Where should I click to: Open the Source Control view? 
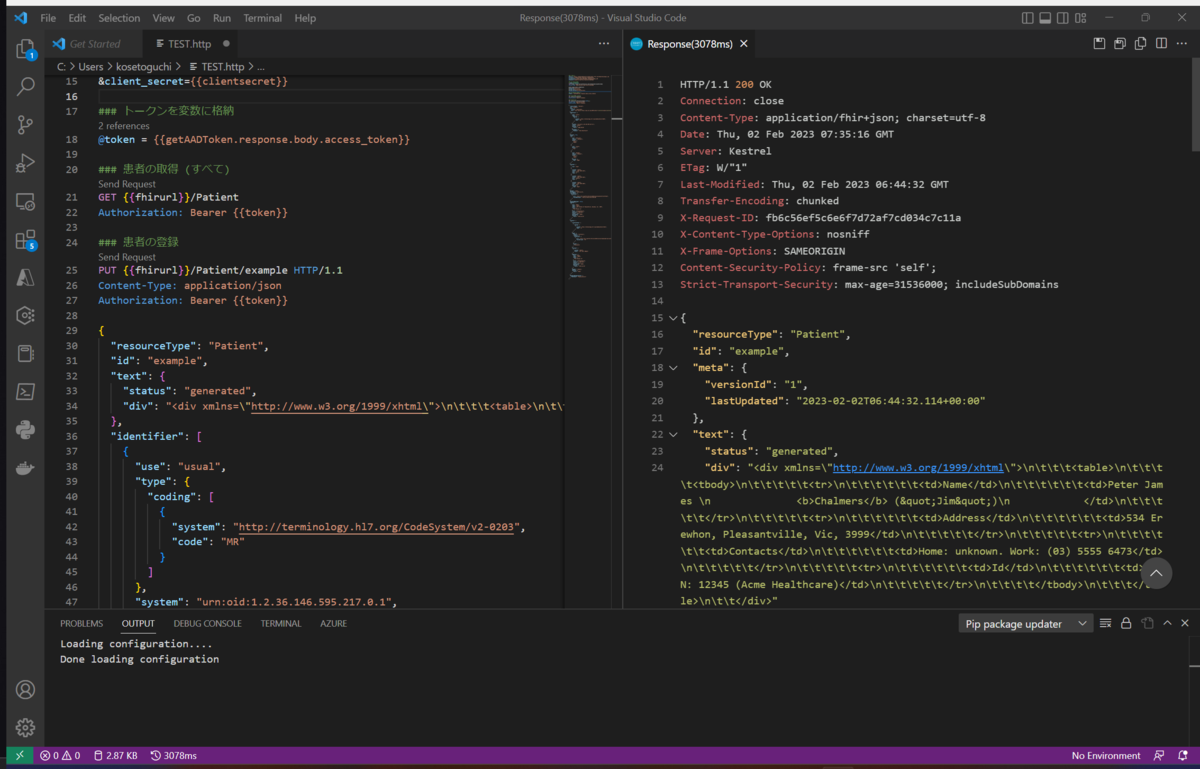[x=26, y=125]
